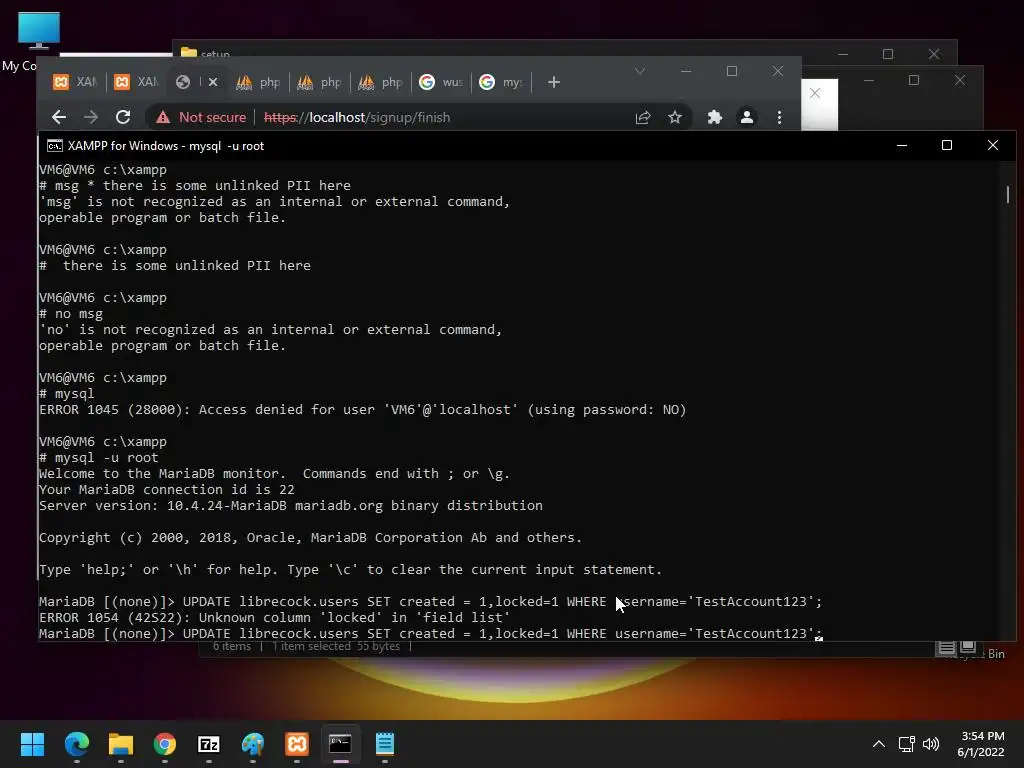Image resolution: width=1024 pixels, height=768 pixels.
Task: Select the command prompt taskbar icon
Action: [340, 744]
